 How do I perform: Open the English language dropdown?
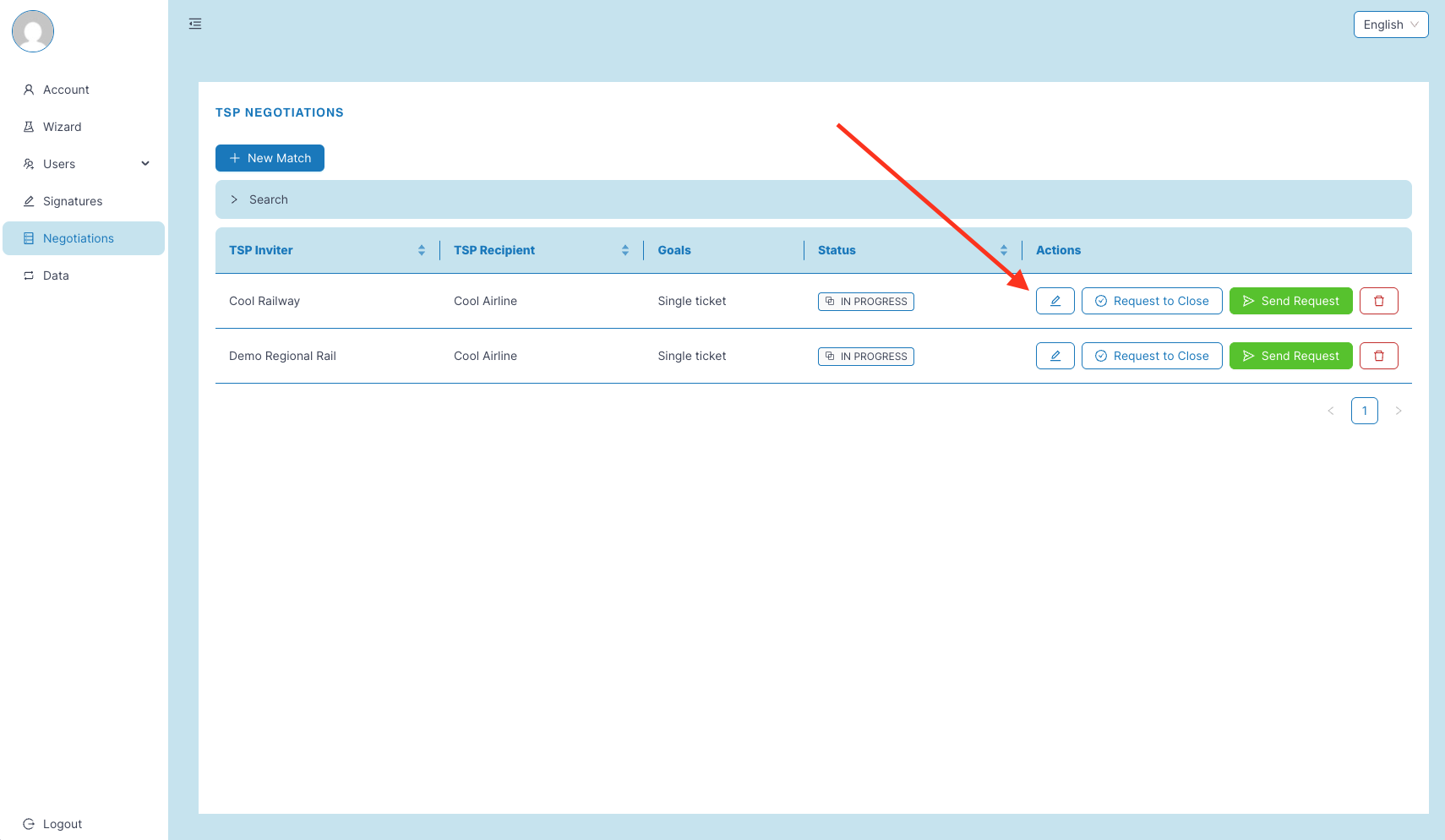(1390, 25)
